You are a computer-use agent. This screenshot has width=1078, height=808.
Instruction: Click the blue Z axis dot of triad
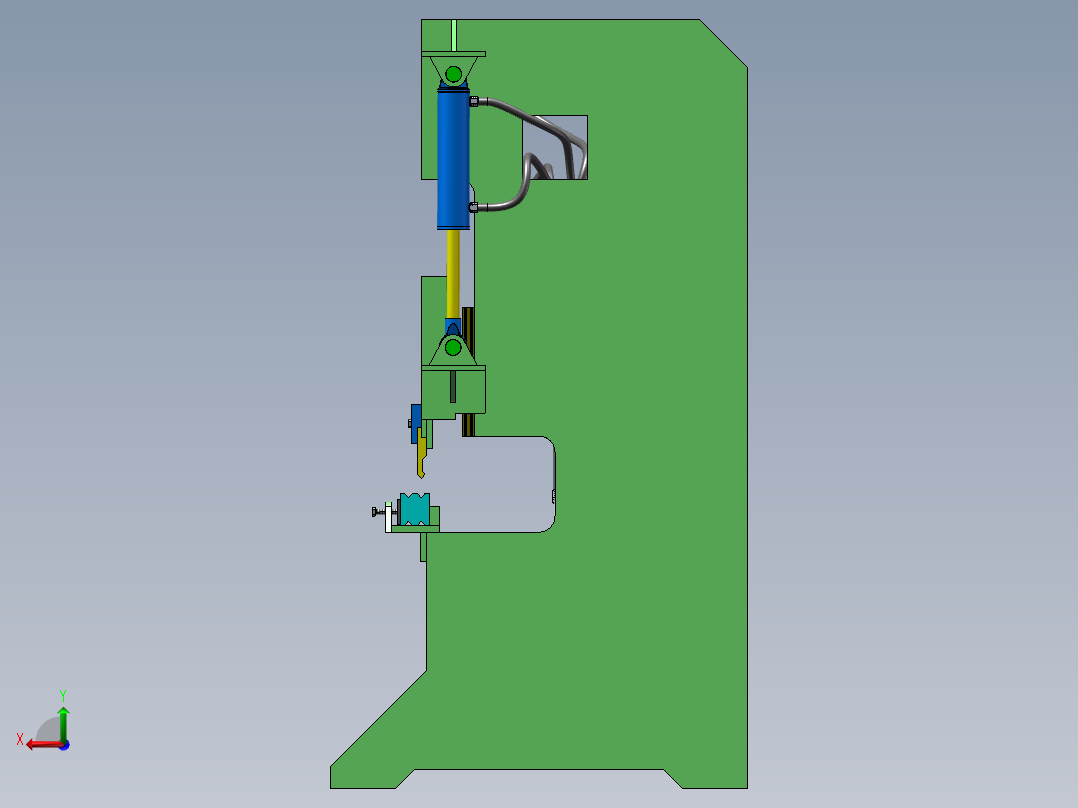point(65,745)
